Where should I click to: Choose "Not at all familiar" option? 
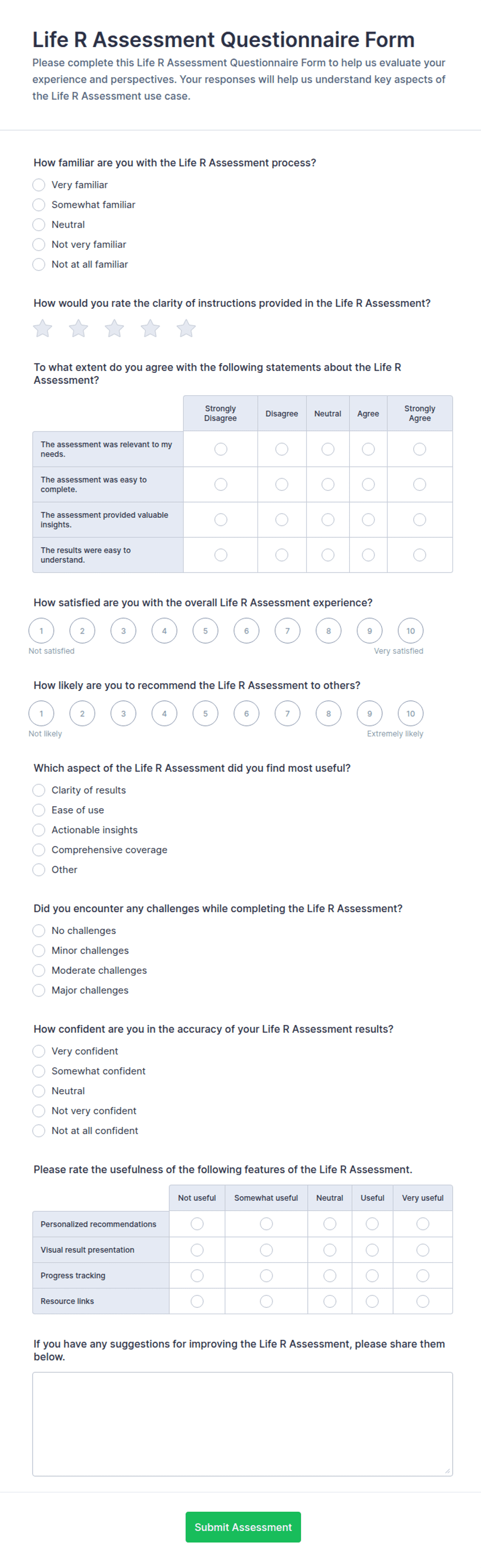(39, 264)
